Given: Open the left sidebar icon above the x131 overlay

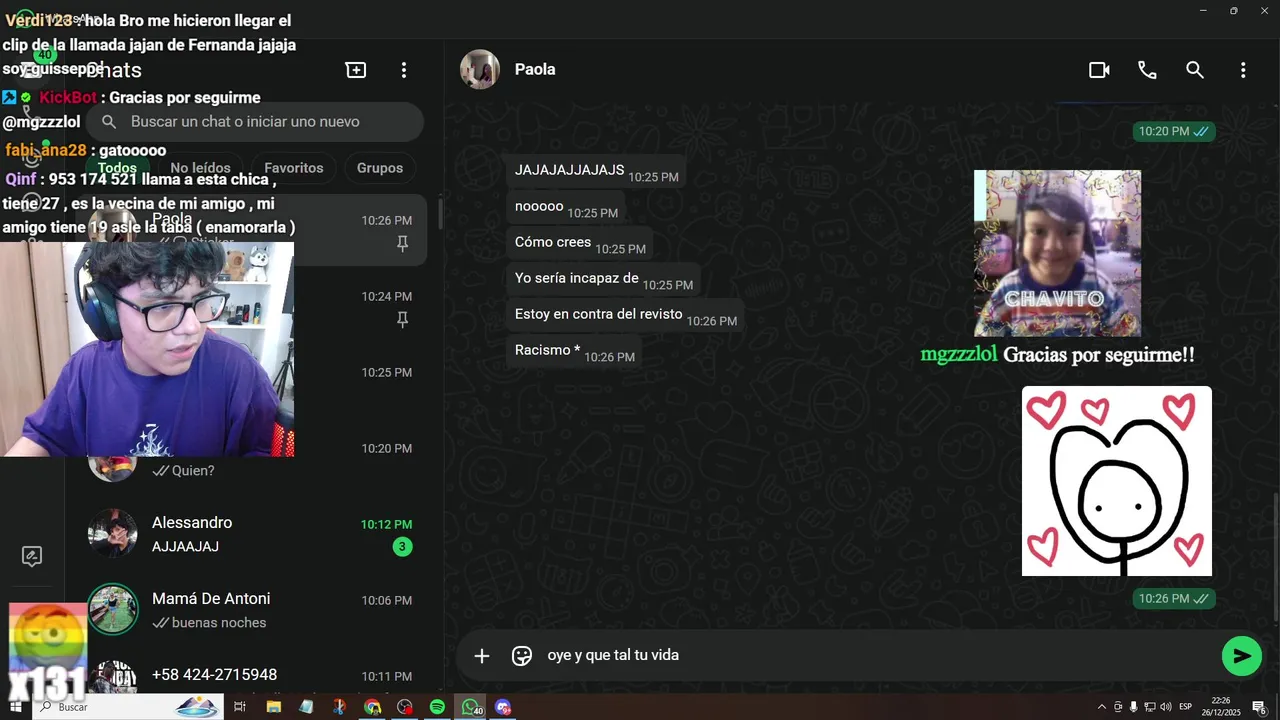Looking at the screenshot, I should 32,557.
